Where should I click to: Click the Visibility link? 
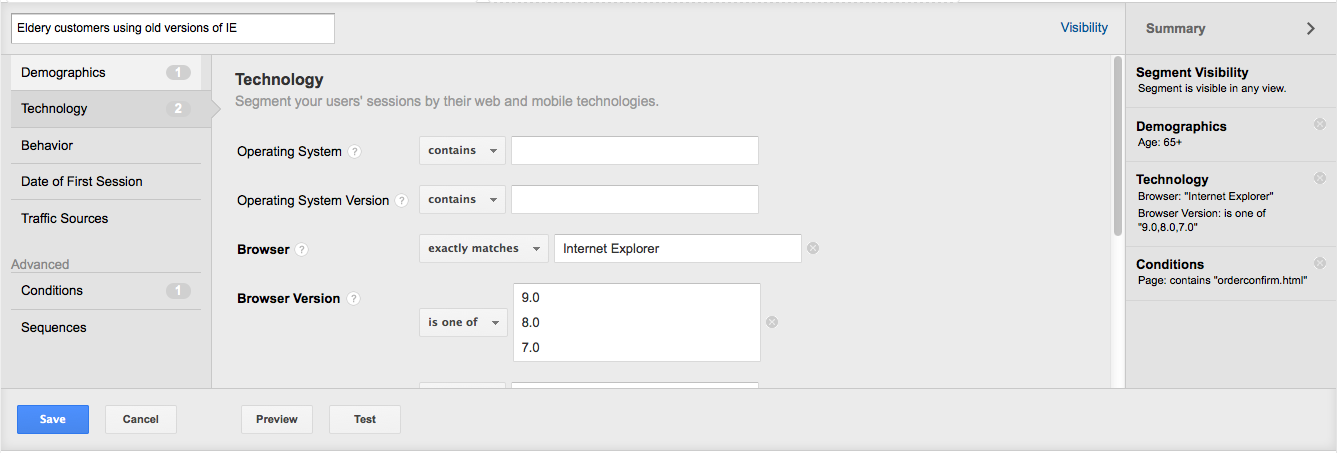(x=1084, y=28)
